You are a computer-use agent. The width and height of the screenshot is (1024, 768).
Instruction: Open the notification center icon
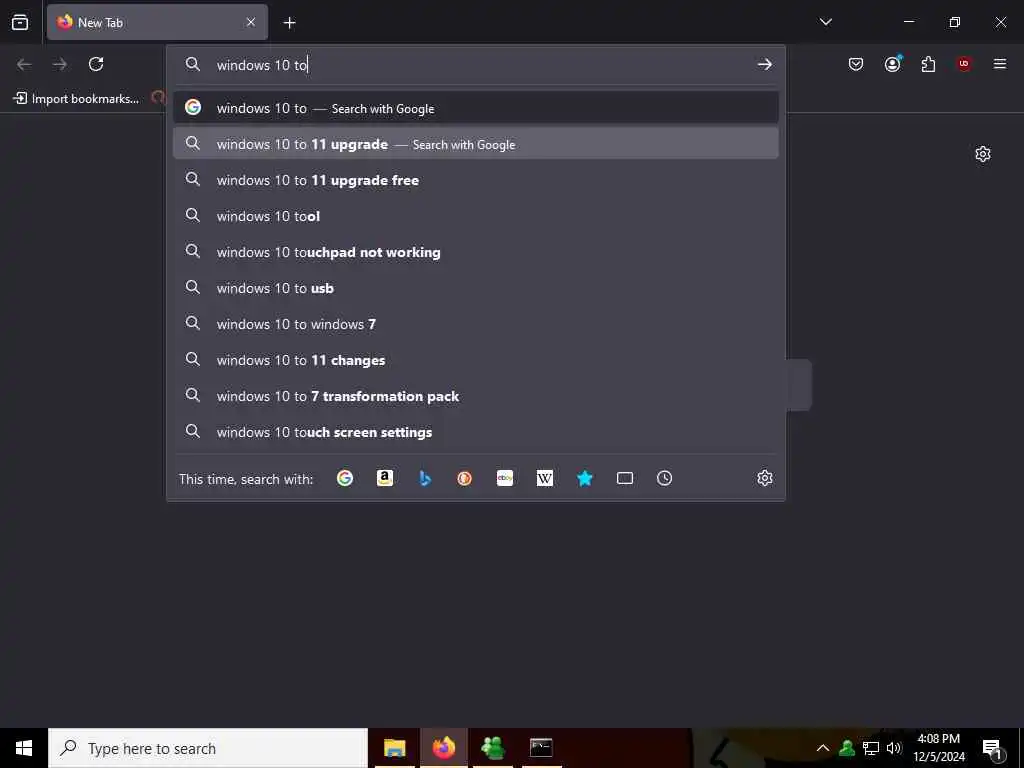click(992, 749)
